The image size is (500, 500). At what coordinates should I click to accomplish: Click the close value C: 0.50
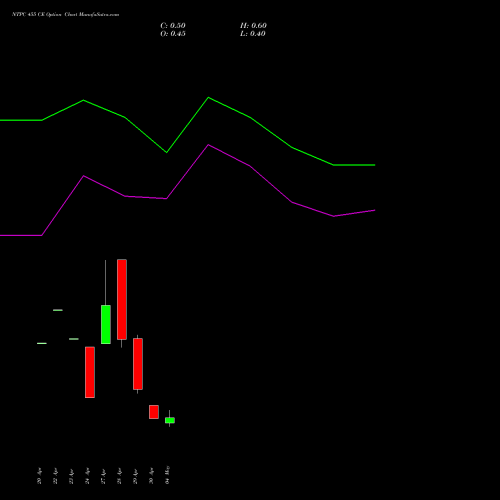pos(173,26)
